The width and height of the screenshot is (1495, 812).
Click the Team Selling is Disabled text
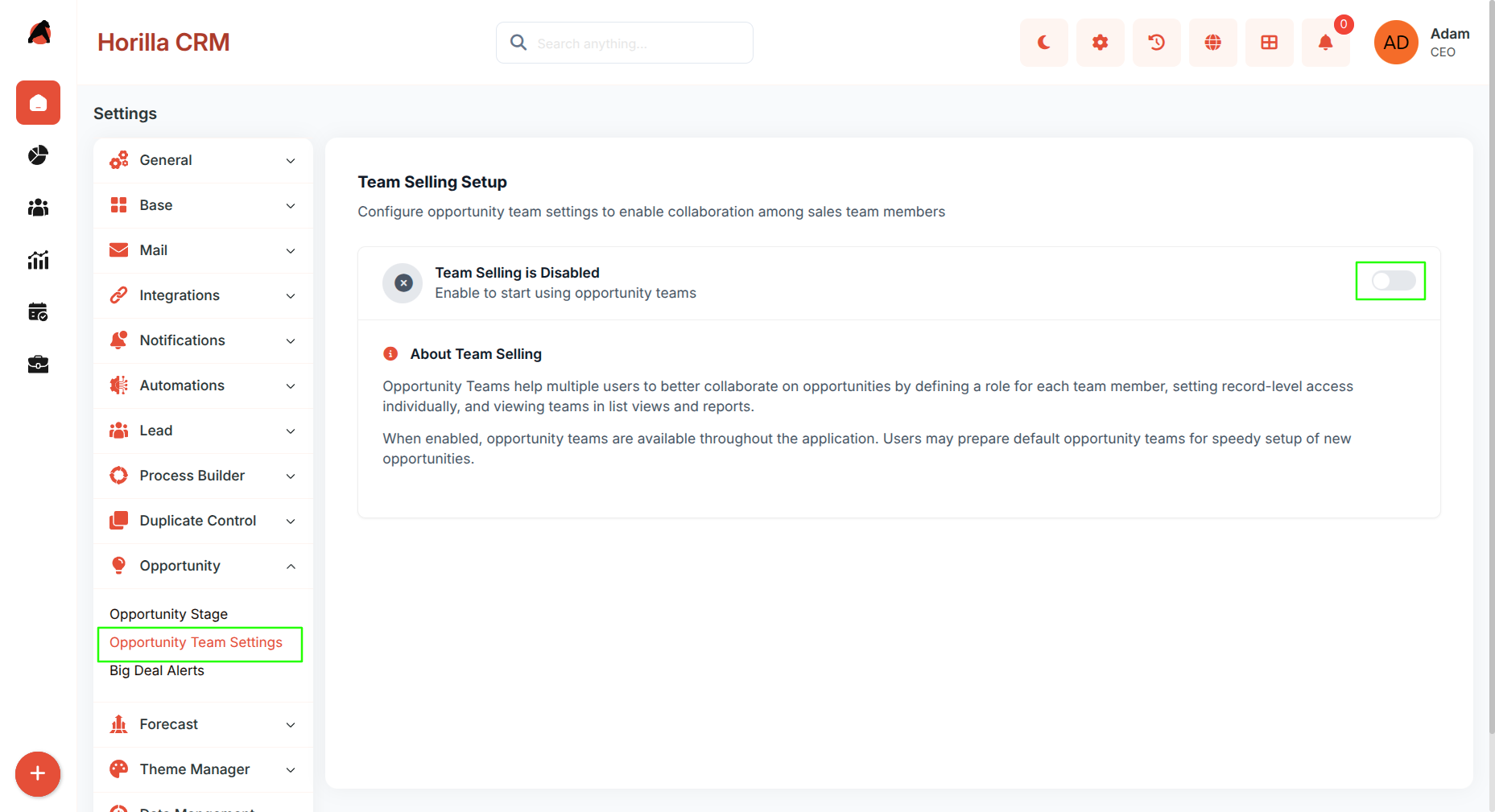point(517,273)
